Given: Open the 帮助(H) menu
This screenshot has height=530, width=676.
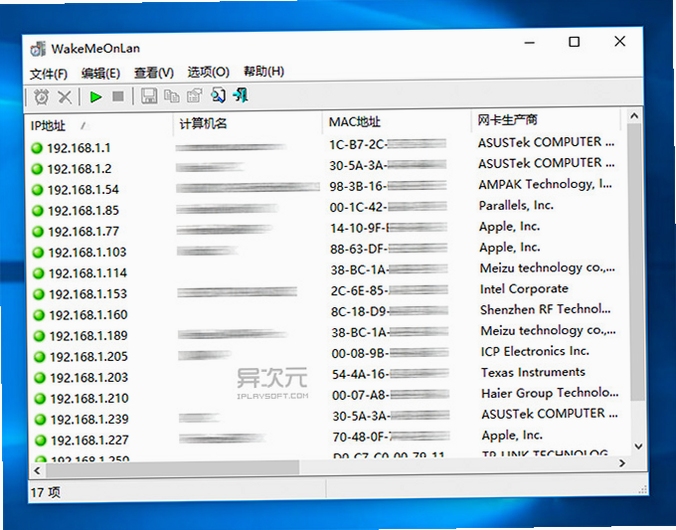Looking at the screenshot, I should [x=264, y=71].
